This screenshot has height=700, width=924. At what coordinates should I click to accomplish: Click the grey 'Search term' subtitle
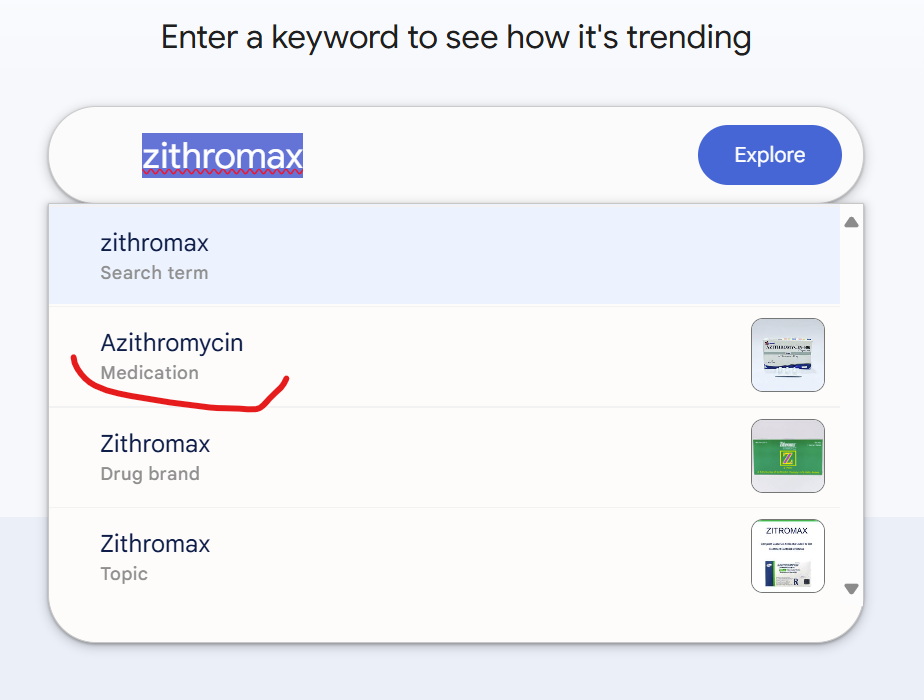point(154,273)
